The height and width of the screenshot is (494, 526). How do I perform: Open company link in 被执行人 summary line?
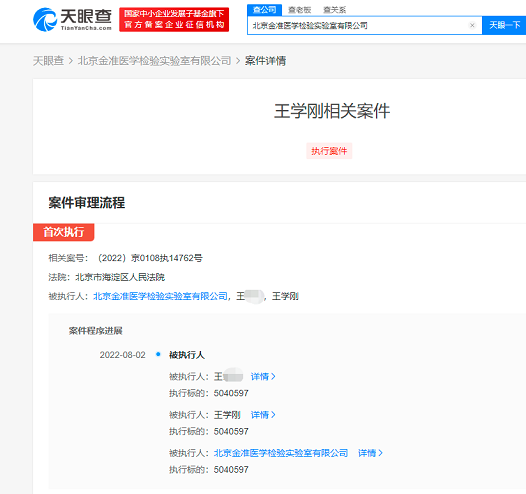click(x=160, y=296)
